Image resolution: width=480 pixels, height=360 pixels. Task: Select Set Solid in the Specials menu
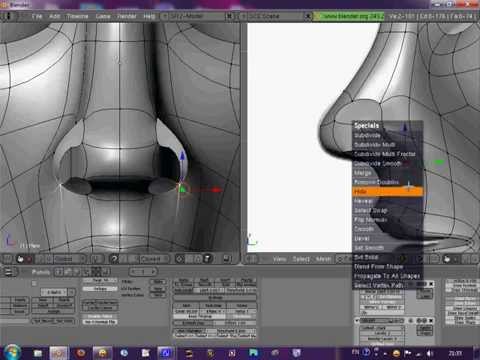(x=388, y=257)
